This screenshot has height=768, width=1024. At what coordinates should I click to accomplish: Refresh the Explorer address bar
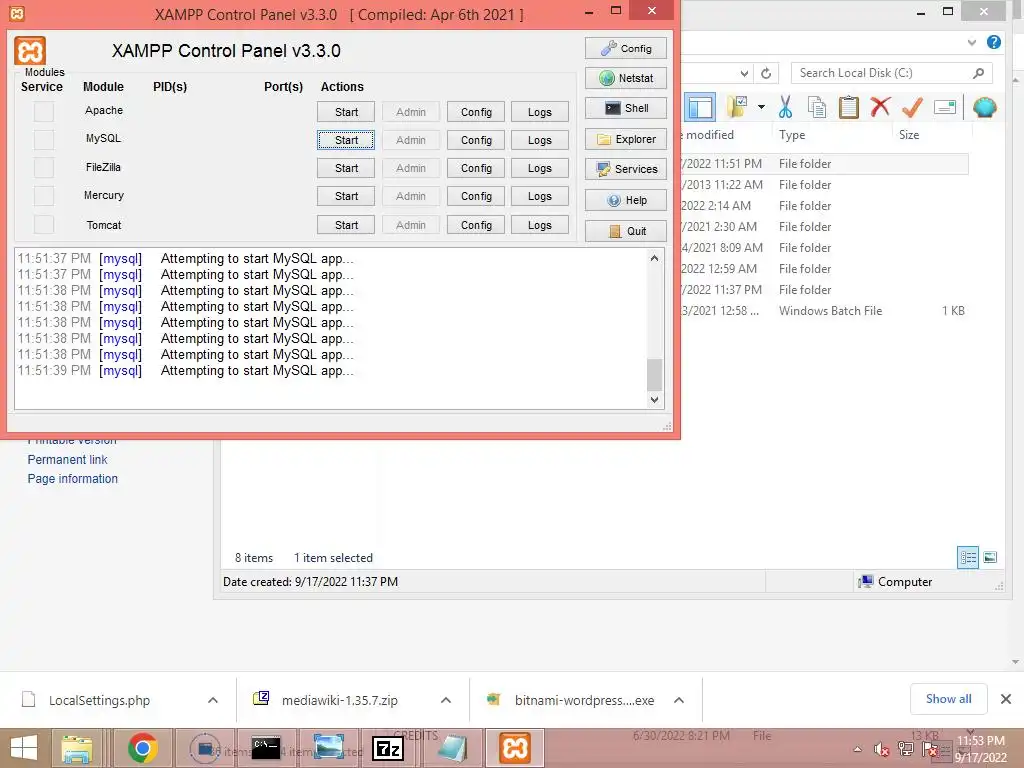click(766, 73)
